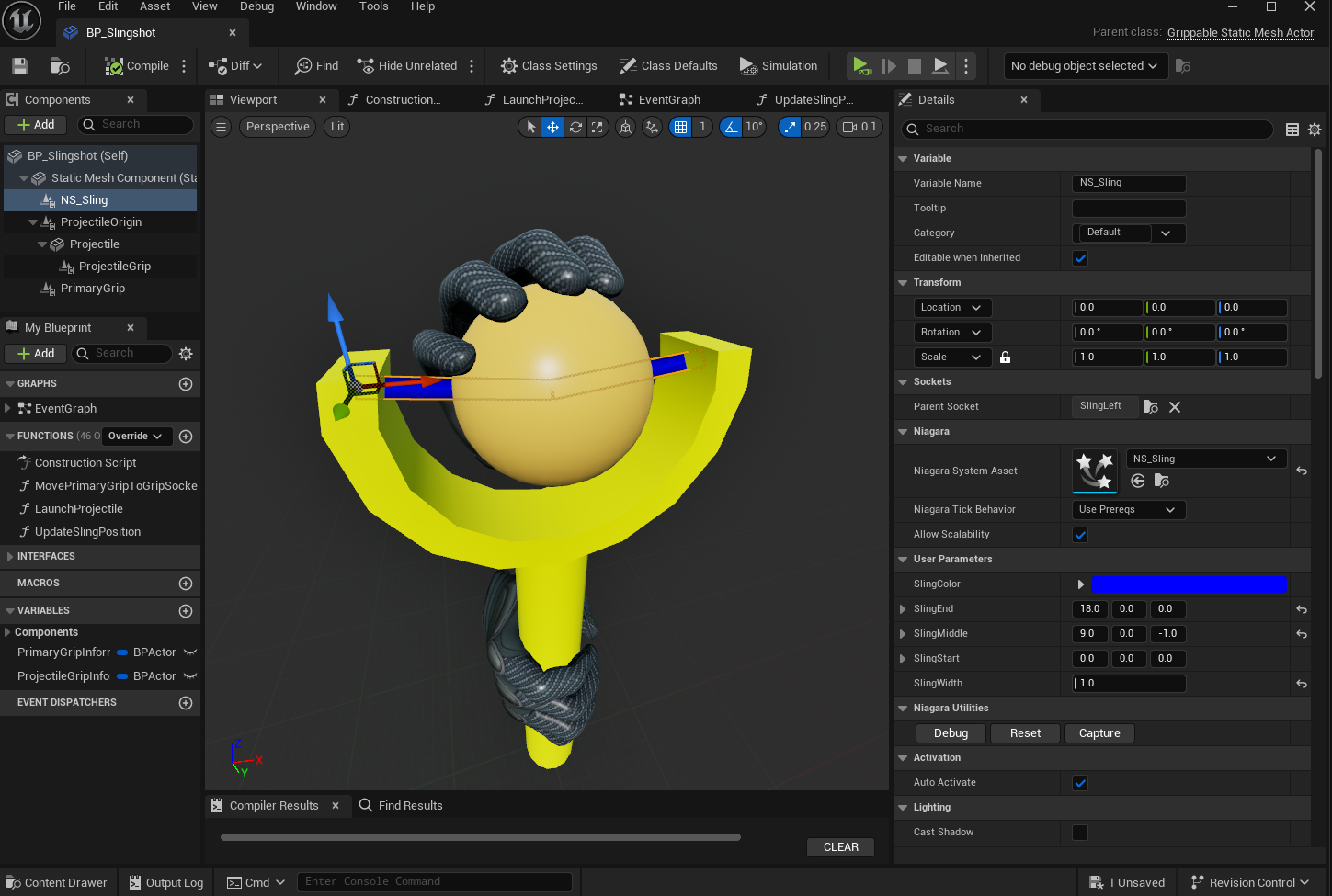This screenshot has width=1332, height=896.
Task: Enable the Cast Shadow checkbox
Action: pyautogui.click(x=1080, y=833)
